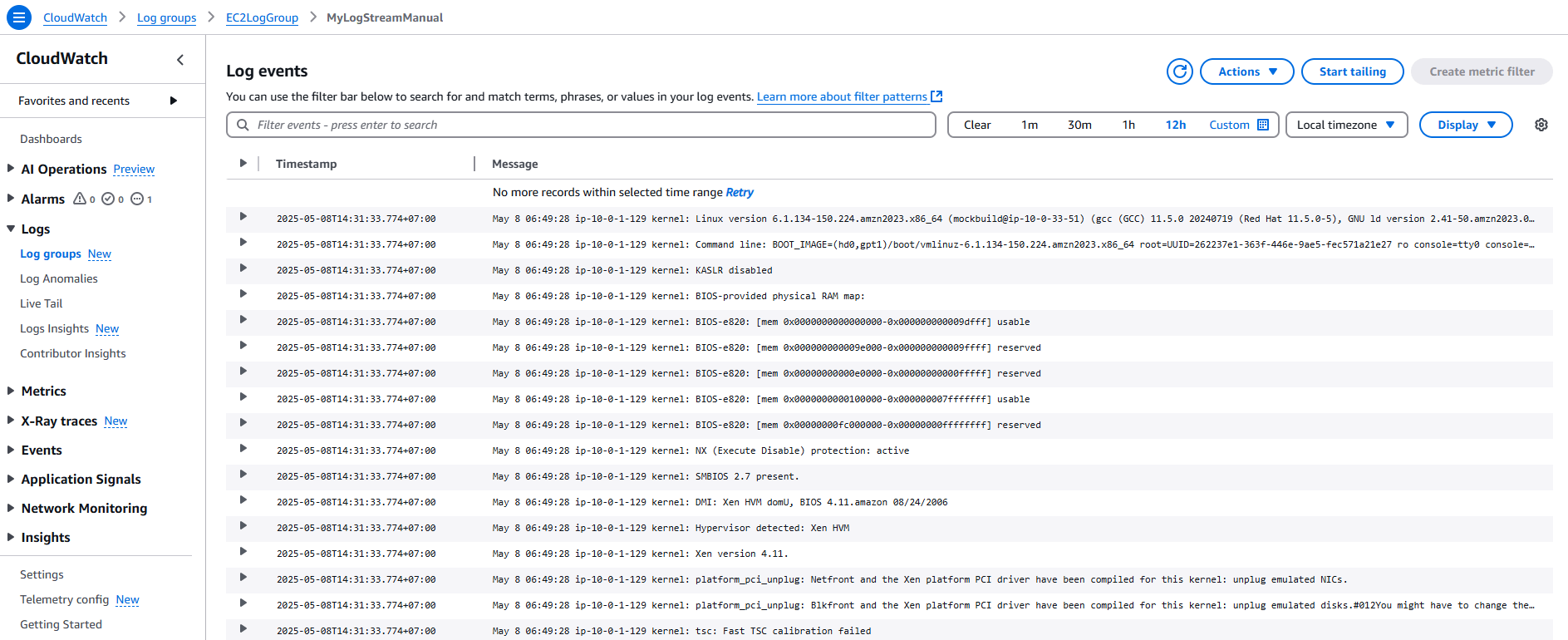
Task: Clear the selected time range
Action: coord(977,125)
